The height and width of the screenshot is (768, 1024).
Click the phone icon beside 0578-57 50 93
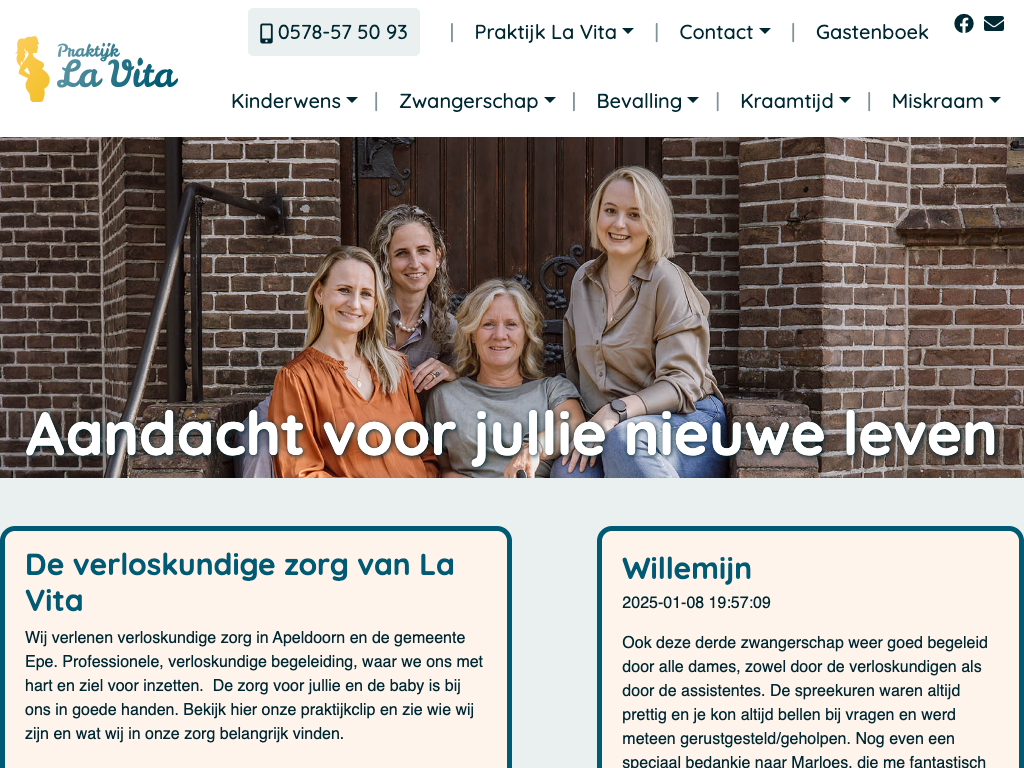coord(266,33)
